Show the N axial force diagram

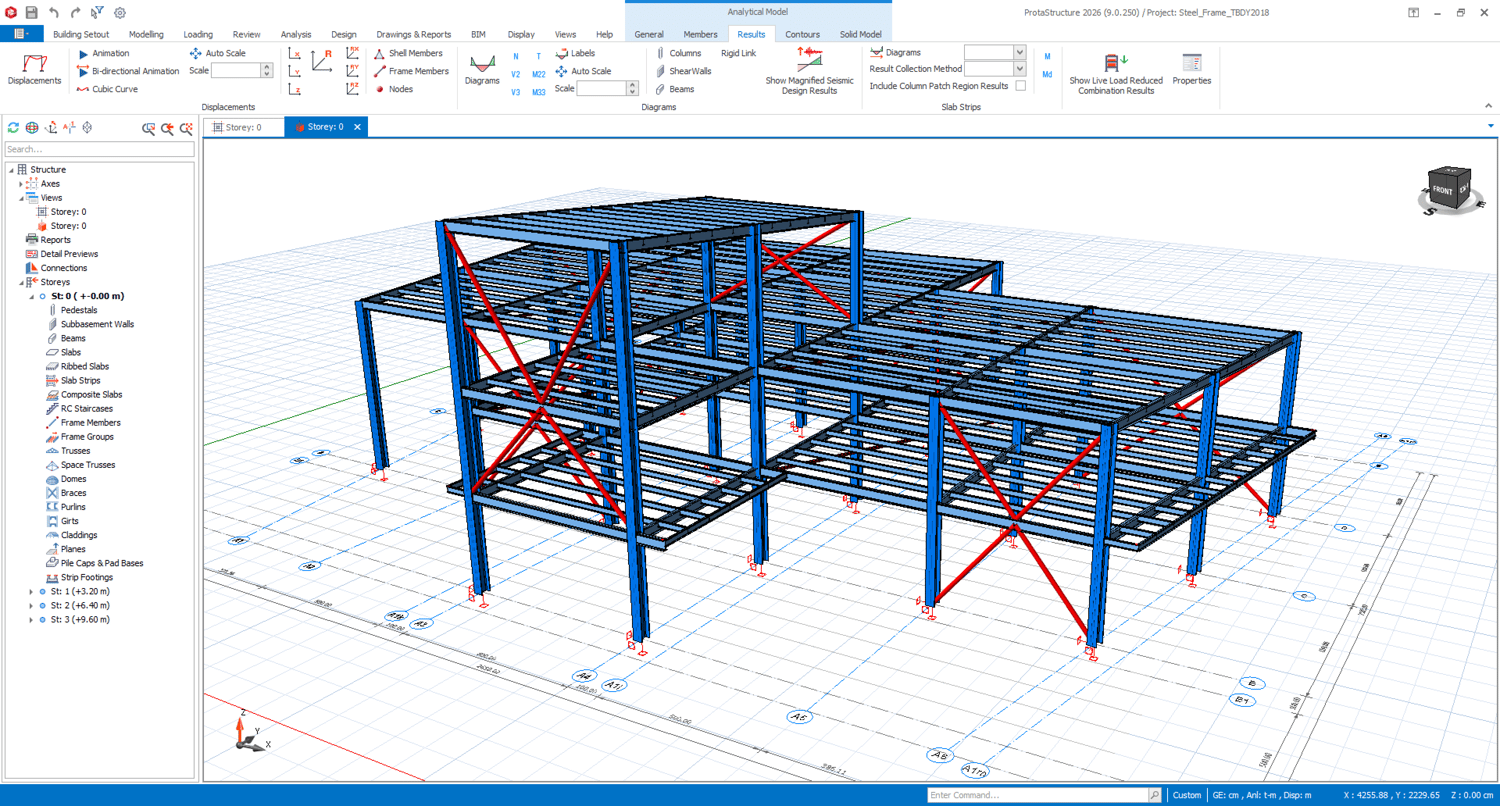coord(516,57)
